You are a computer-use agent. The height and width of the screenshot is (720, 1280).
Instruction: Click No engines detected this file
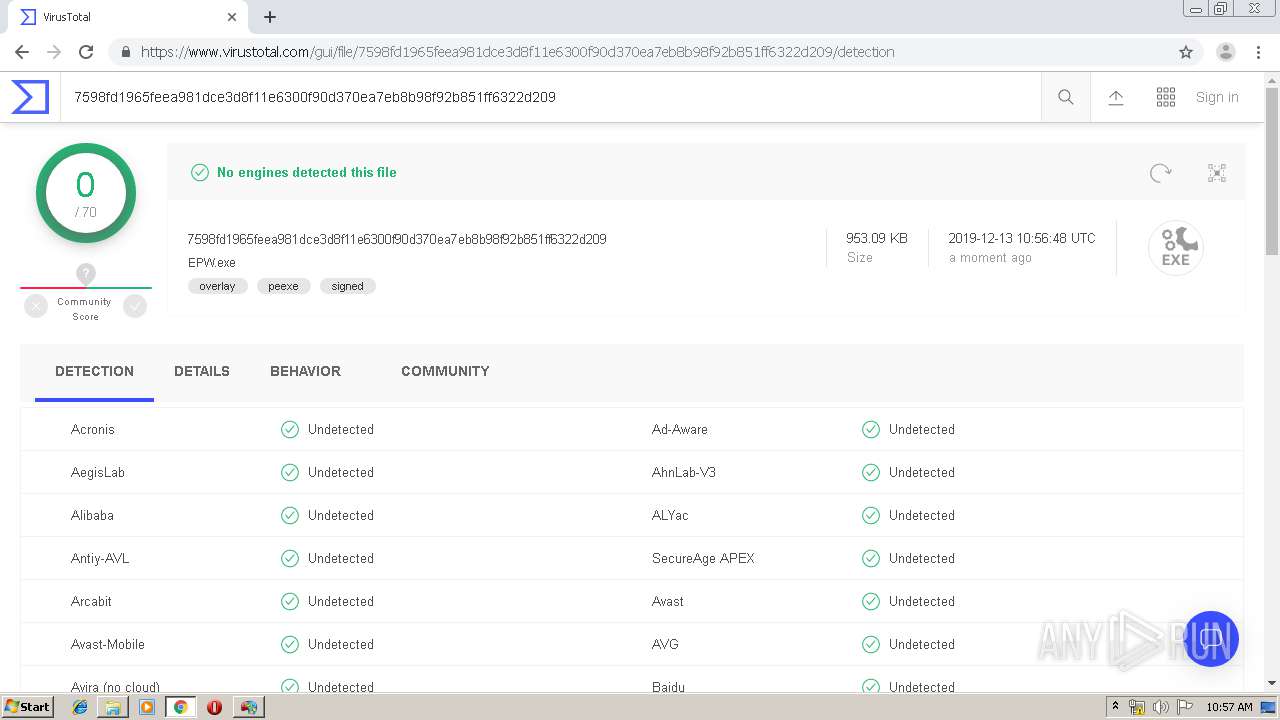307,172
